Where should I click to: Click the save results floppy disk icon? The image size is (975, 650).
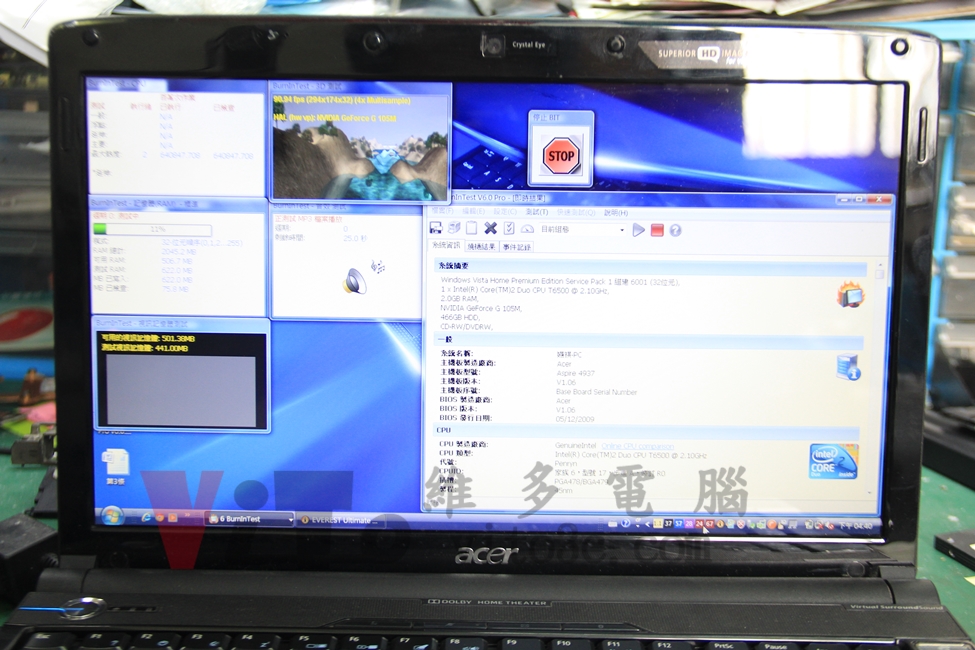pyautogui.click(x=436, y=228)
